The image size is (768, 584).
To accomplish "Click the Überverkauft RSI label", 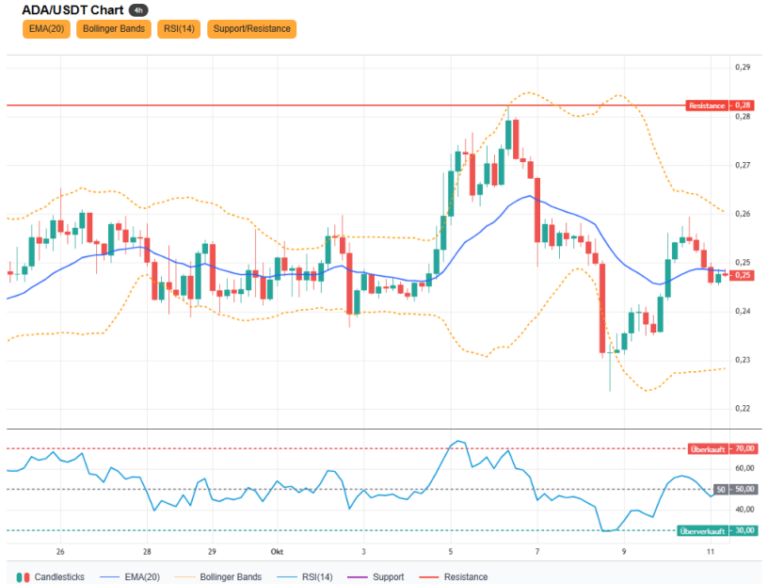I will coord(702,531).
